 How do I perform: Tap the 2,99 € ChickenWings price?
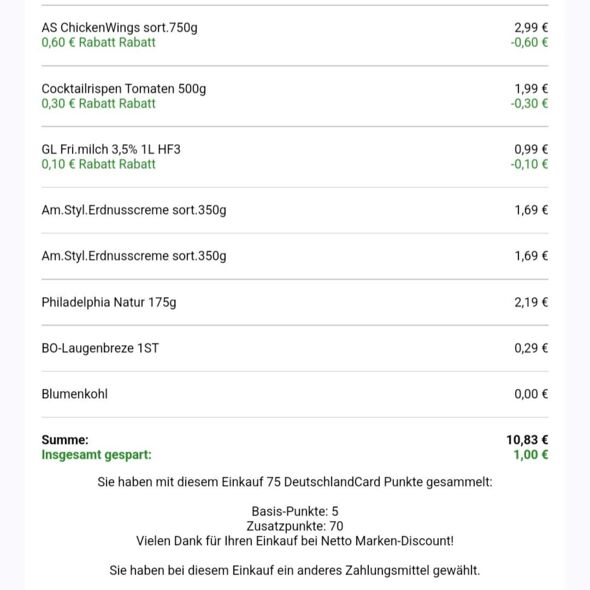point(531,27)
